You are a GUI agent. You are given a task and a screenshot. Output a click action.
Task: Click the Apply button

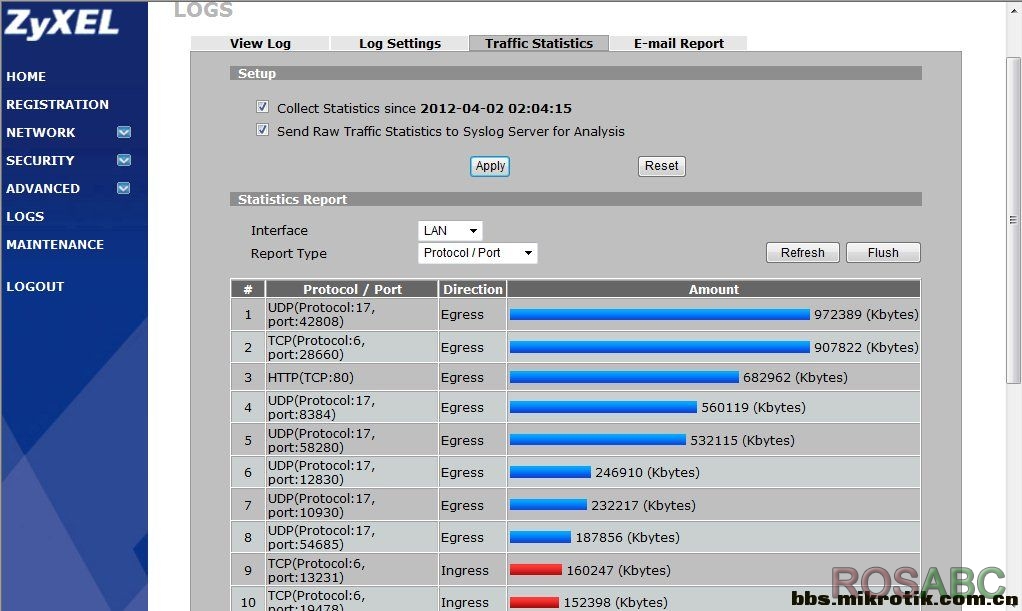pos(490,166)
